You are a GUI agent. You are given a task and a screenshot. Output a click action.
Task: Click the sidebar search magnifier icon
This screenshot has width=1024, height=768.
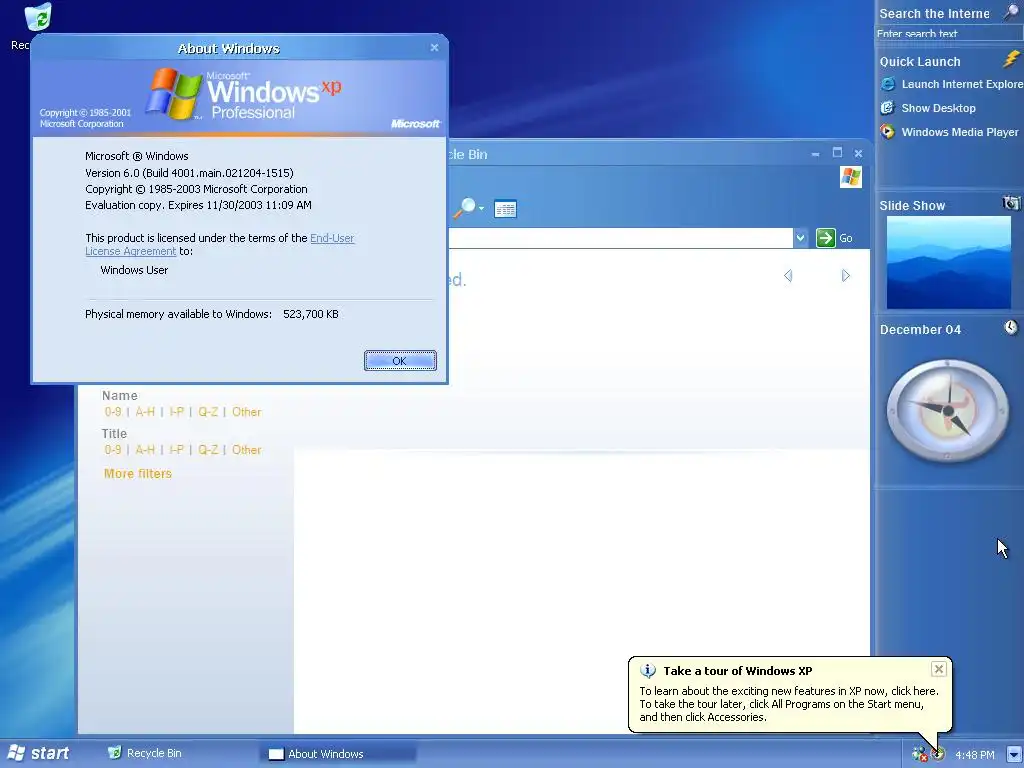coord(1011,12)
